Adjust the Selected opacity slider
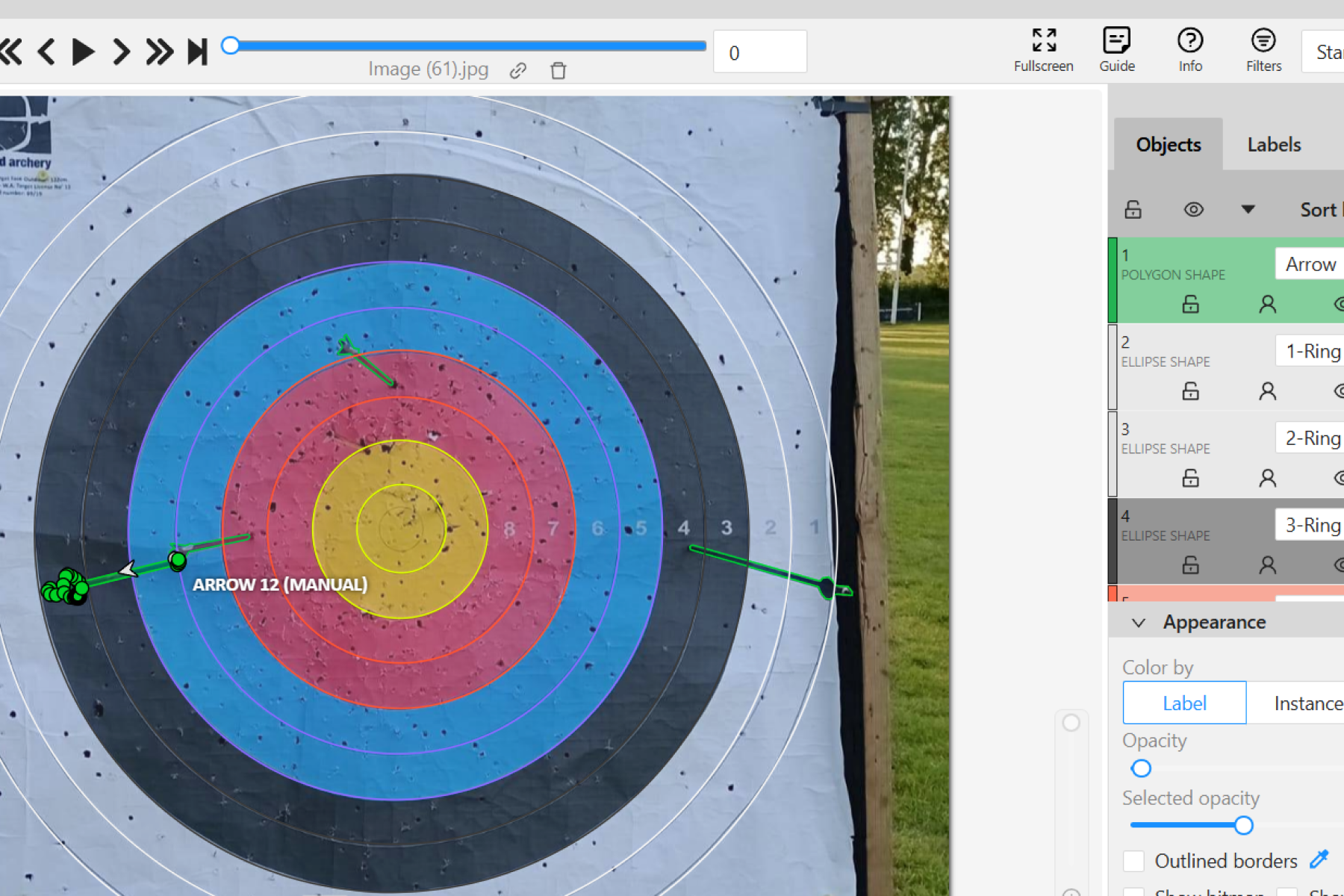Screen dimensions: 1344x896 click(1243, 826)
